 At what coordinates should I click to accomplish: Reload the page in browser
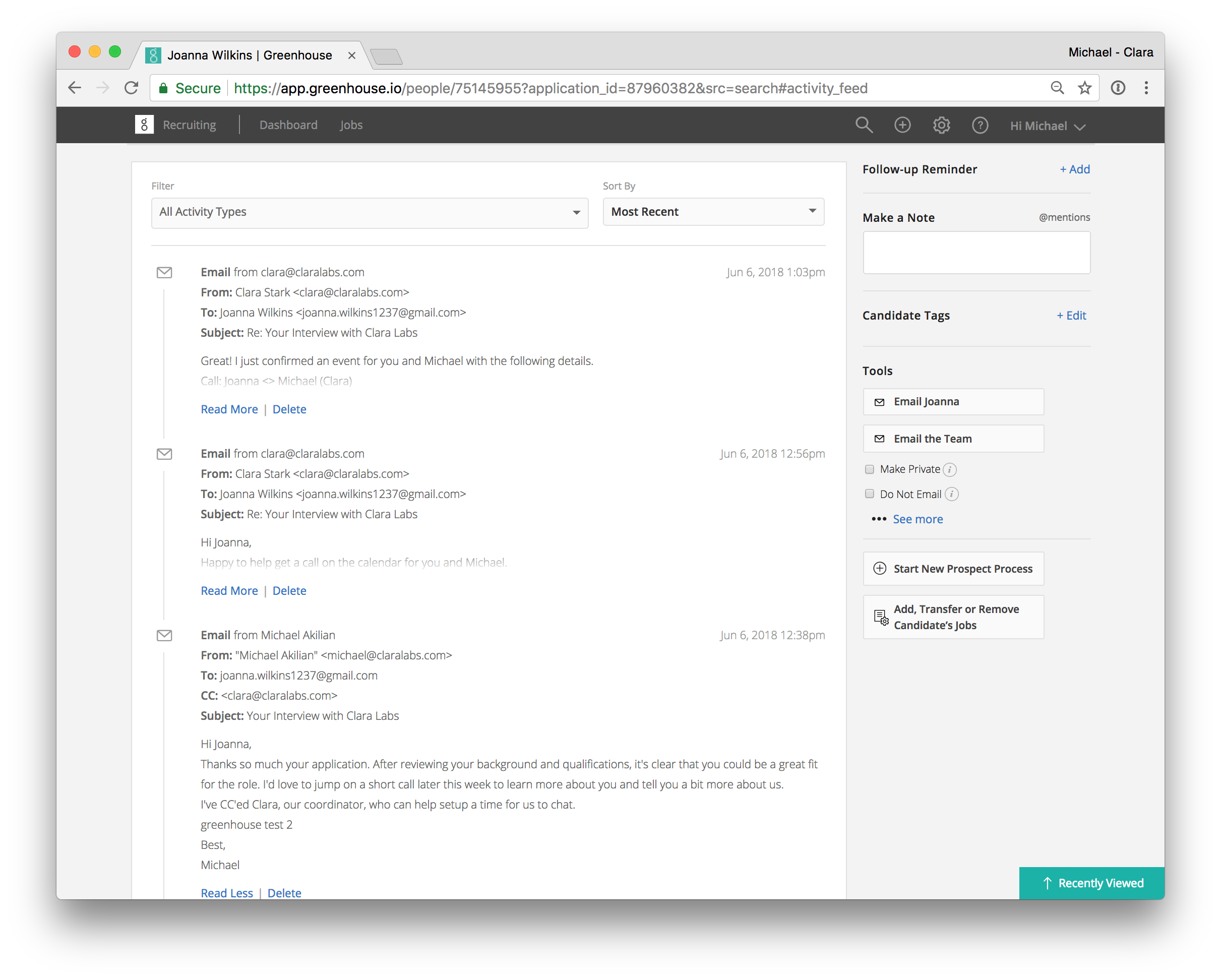click(132, 88)
